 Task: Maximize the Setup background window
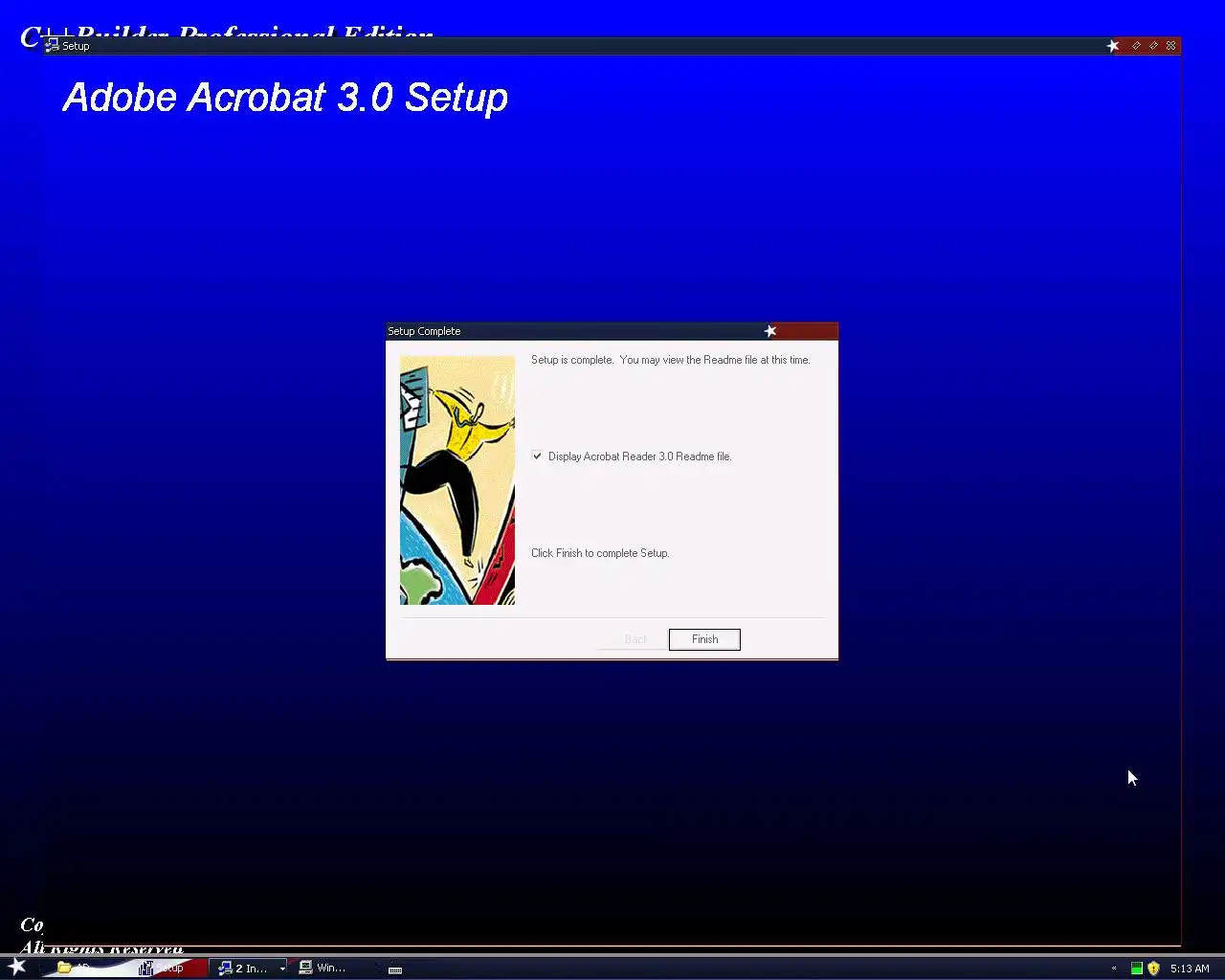1153,46
